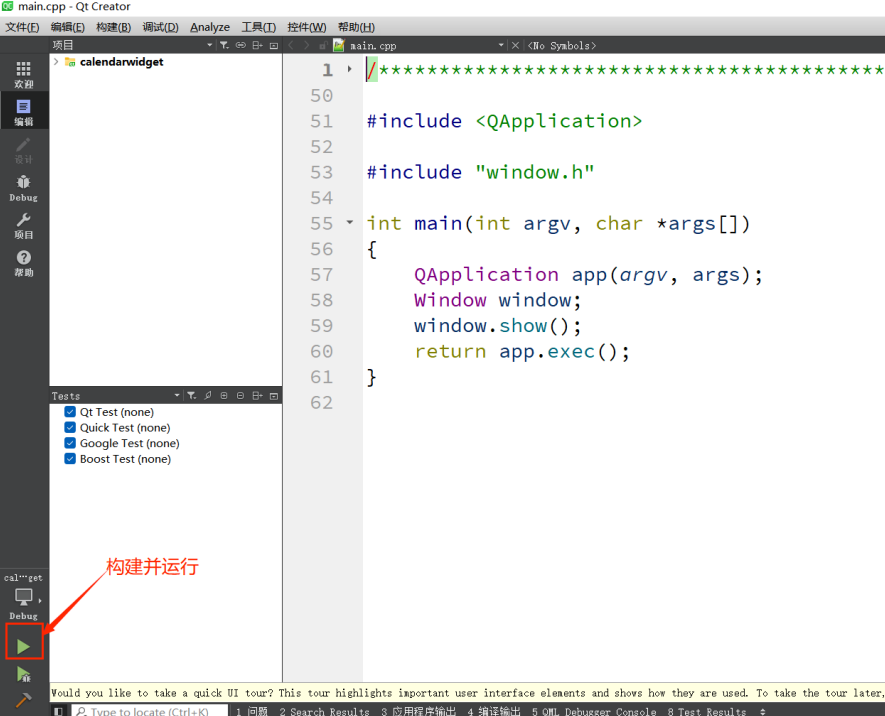Go back in editor navigation history
Screen dimensions: 885x716
(x=291, y=45)
